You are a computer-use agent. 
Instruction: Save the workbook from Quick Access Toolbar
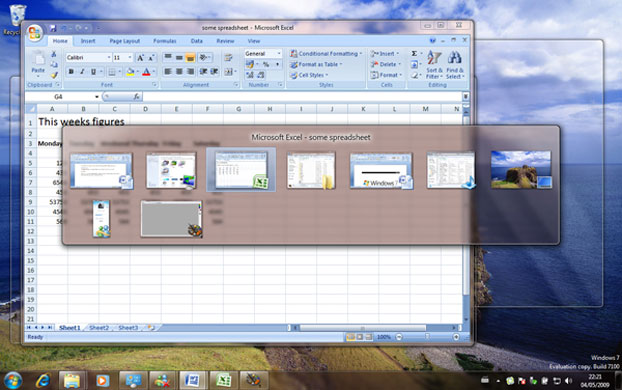[x=53, y=28]
